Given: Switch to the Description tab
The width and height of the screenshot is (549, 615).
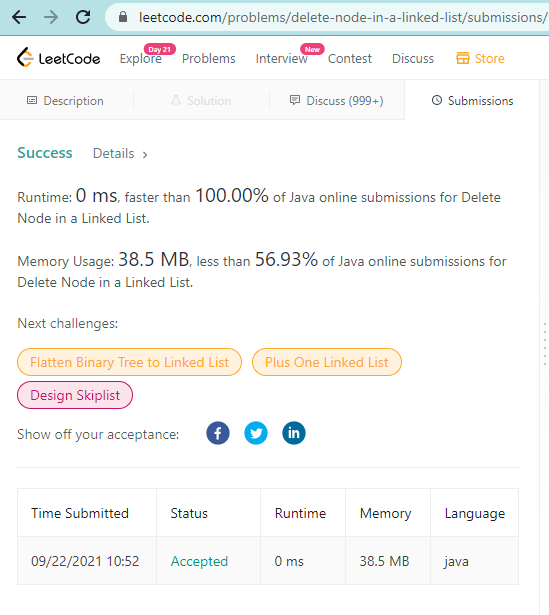Looking at the screenshot, I should pyautogui.click(x=65, y=101).
